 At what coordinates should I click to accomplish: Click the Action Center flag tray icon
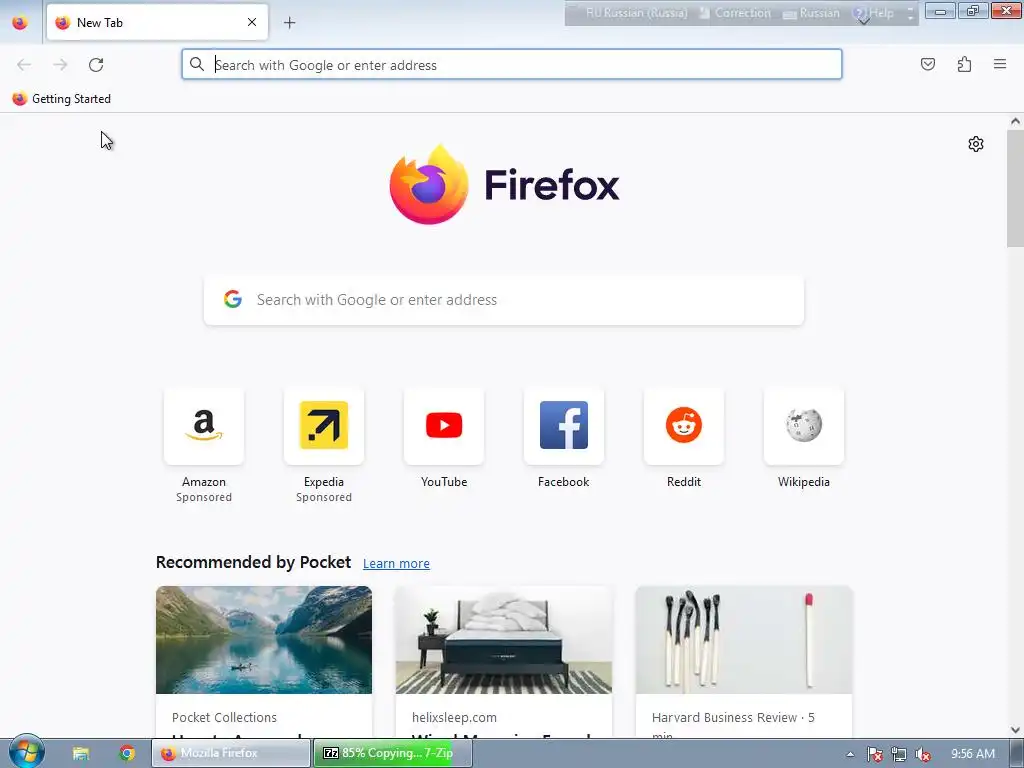[874, 754]
